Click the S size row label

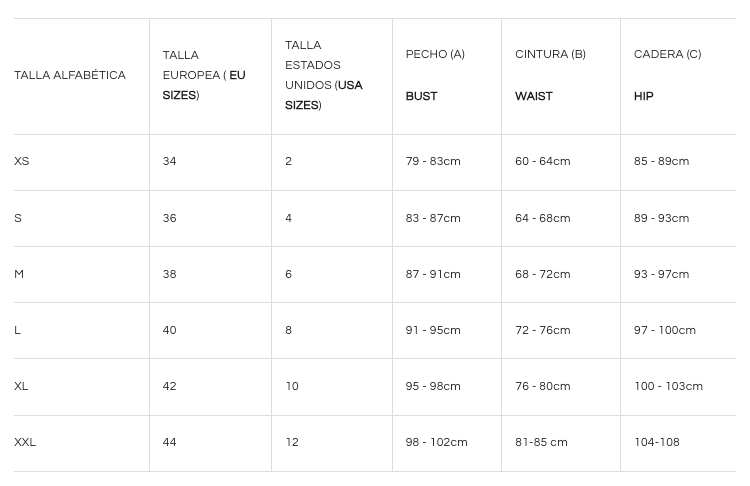pos(18,218)
